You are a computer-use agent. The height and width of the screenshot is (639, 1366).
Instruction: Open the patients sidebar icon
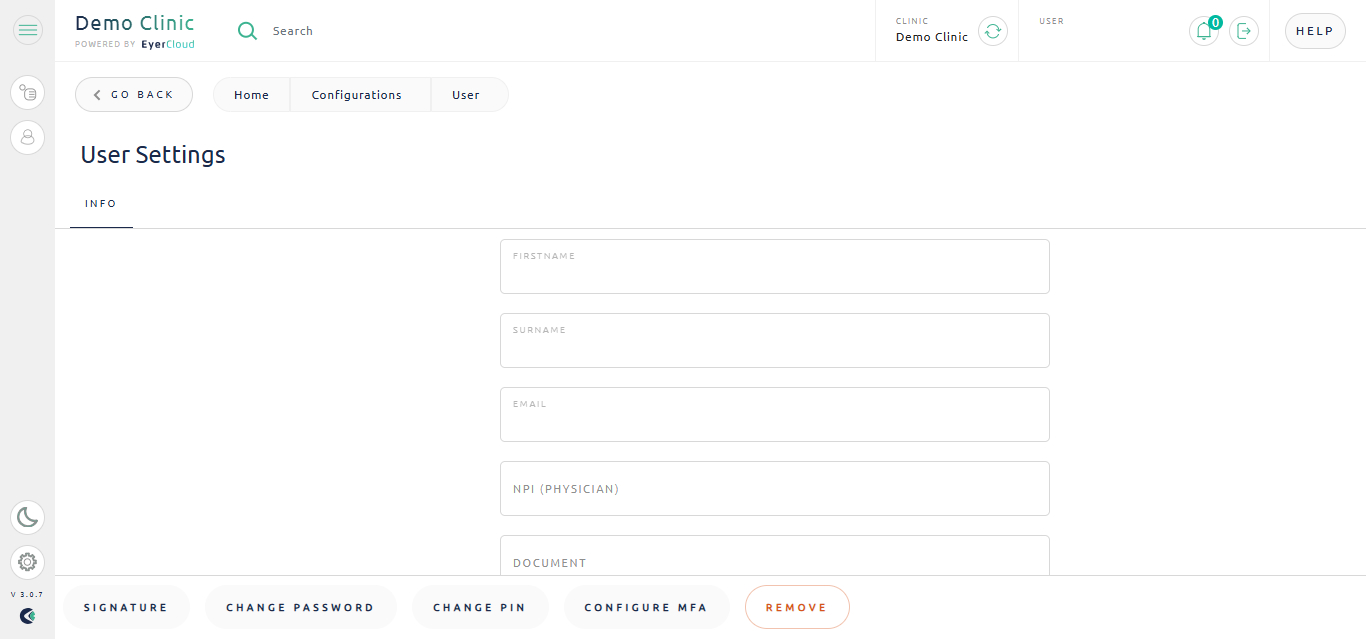tap(28, 137)
